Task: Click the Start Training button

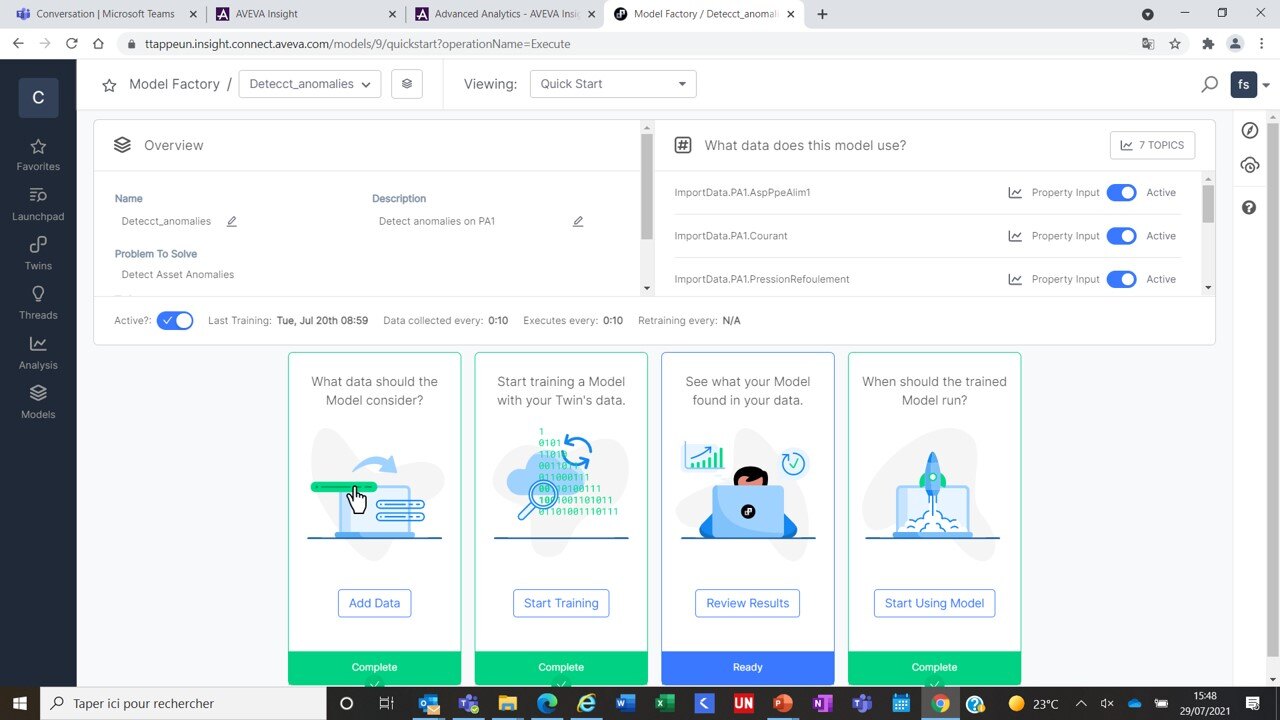Action: 561,603
